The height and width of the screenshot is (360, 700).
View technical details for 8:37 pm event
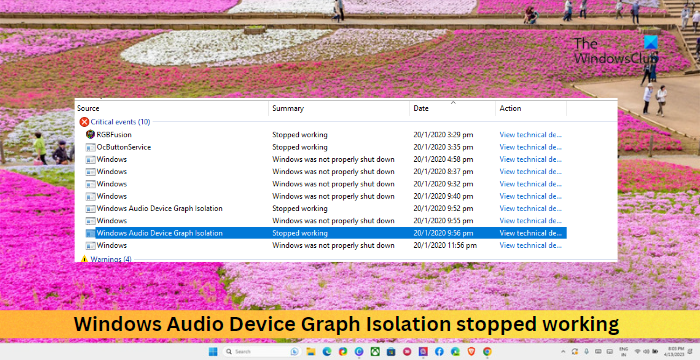point(530,172)
